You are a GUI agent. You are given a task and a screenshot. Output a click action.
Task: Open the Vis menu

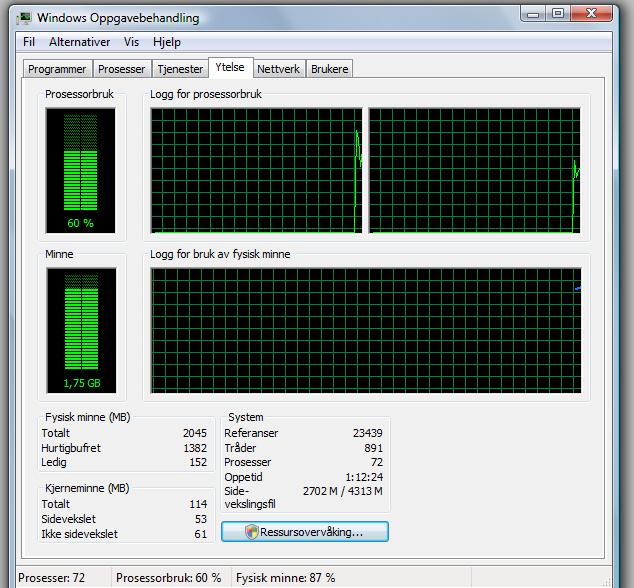pyautogui.click(x=131, y=42)
